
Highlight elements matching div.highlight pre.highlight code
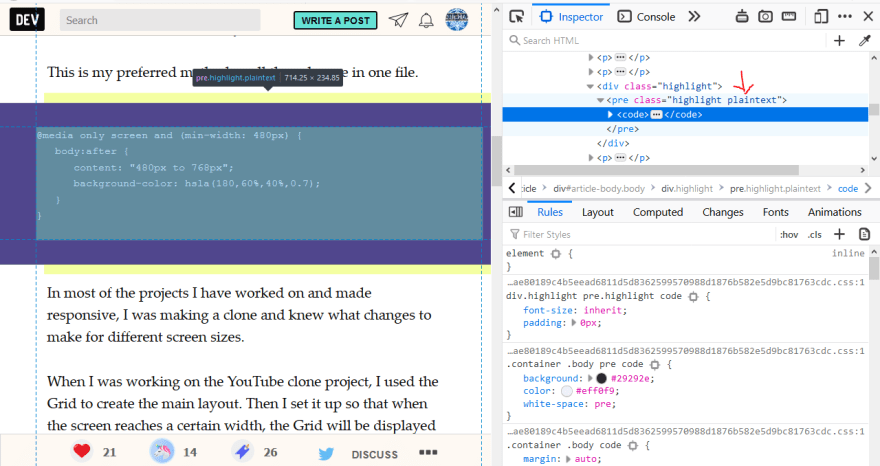[x=693, y=296]
